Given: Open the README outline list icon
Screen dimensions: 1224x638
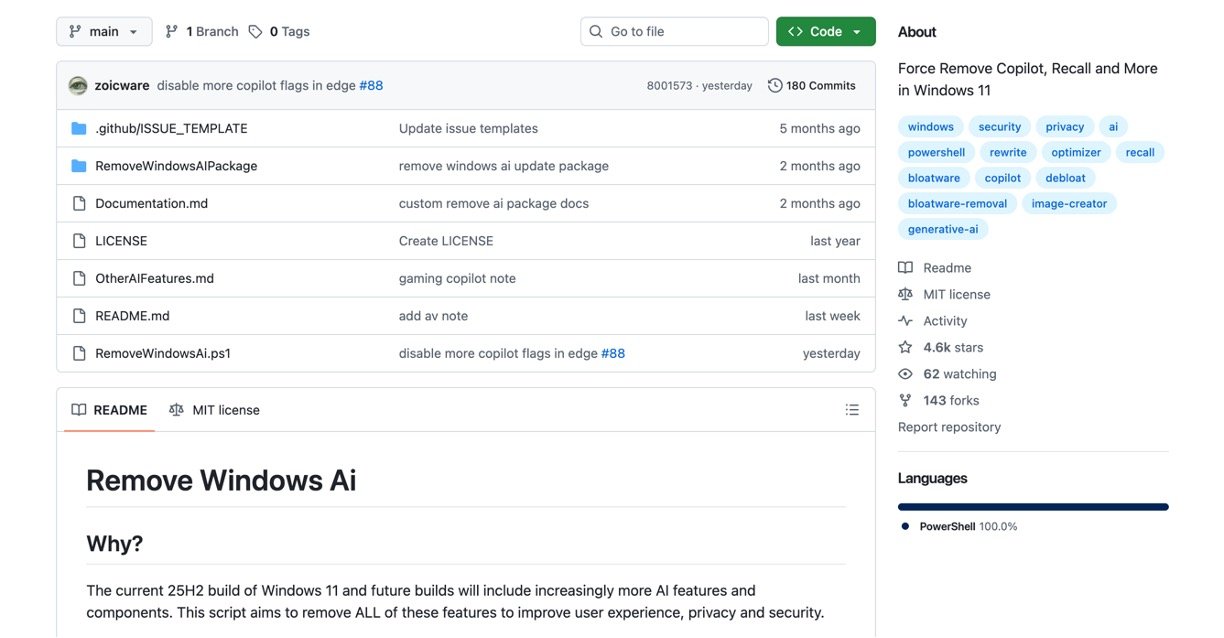Looking at the screenshot, I should click(852, 410).
